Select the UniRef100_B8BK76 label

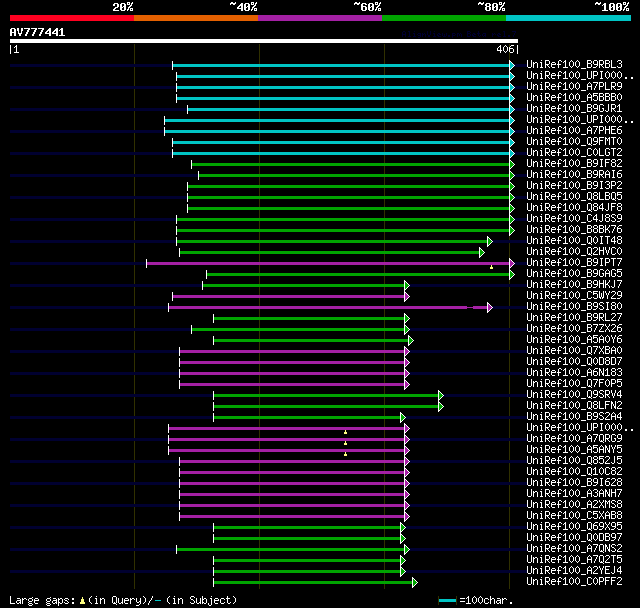pos(574,230)
